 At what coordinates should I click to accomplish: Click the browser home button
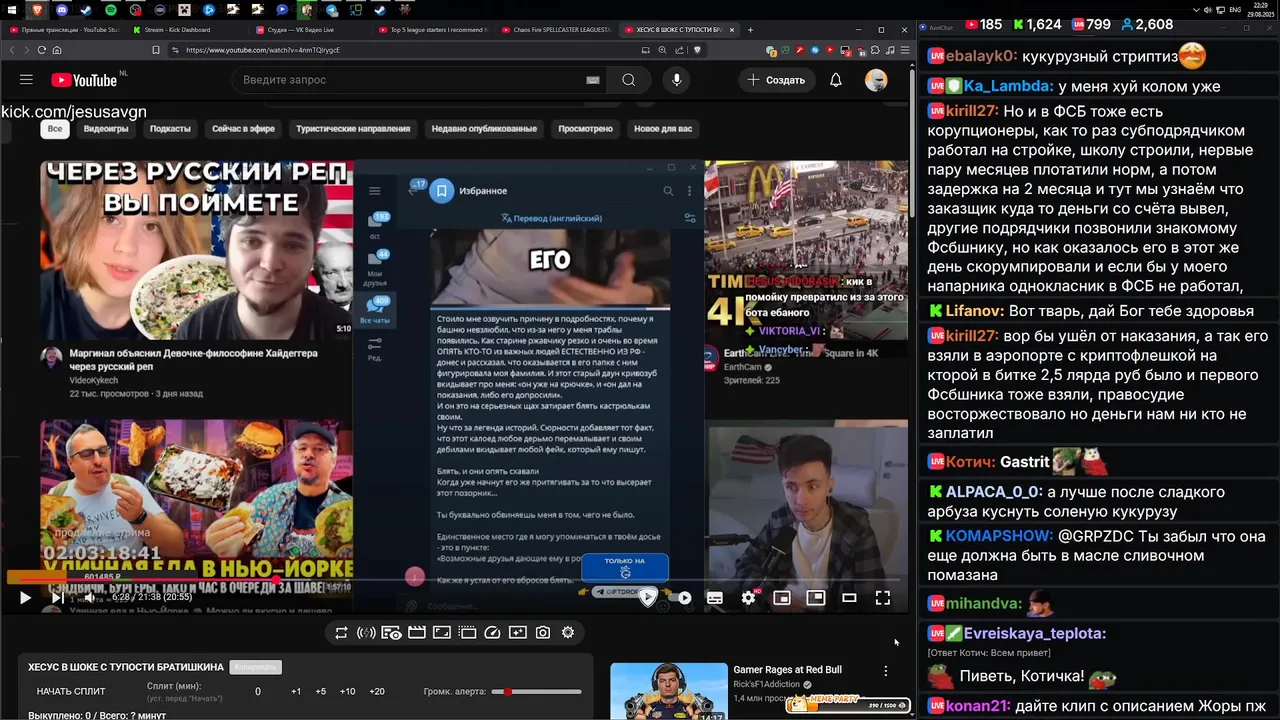(57, 50)
